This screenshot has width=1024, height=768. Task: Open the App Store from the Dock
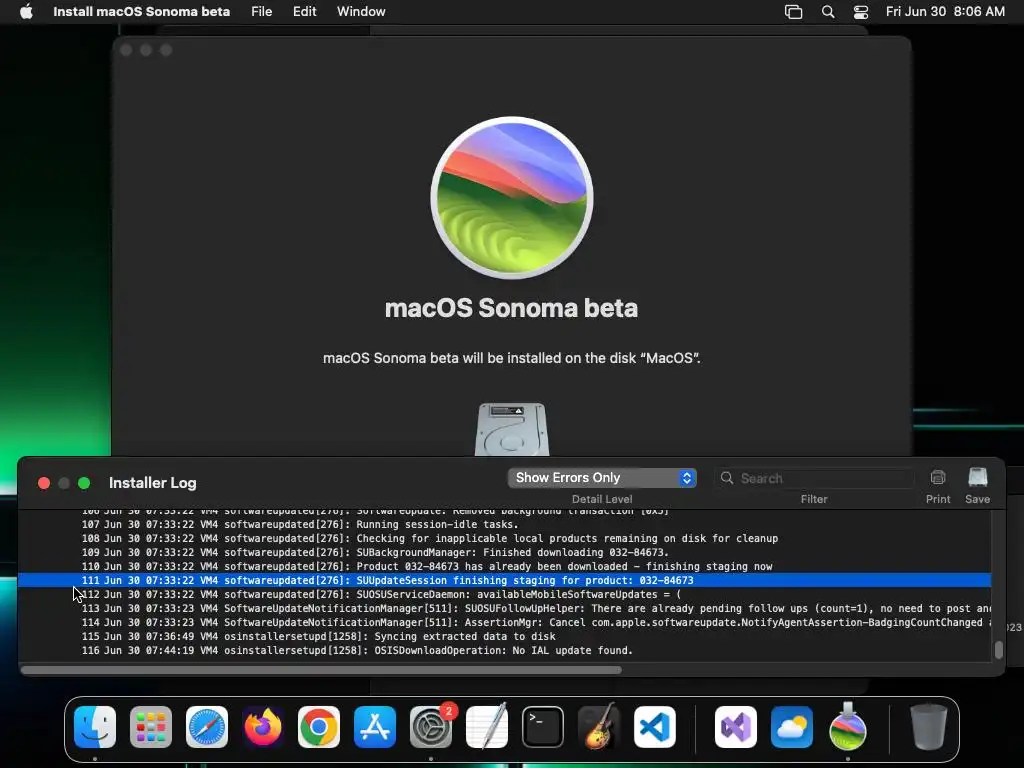click(x=375, y=727)
